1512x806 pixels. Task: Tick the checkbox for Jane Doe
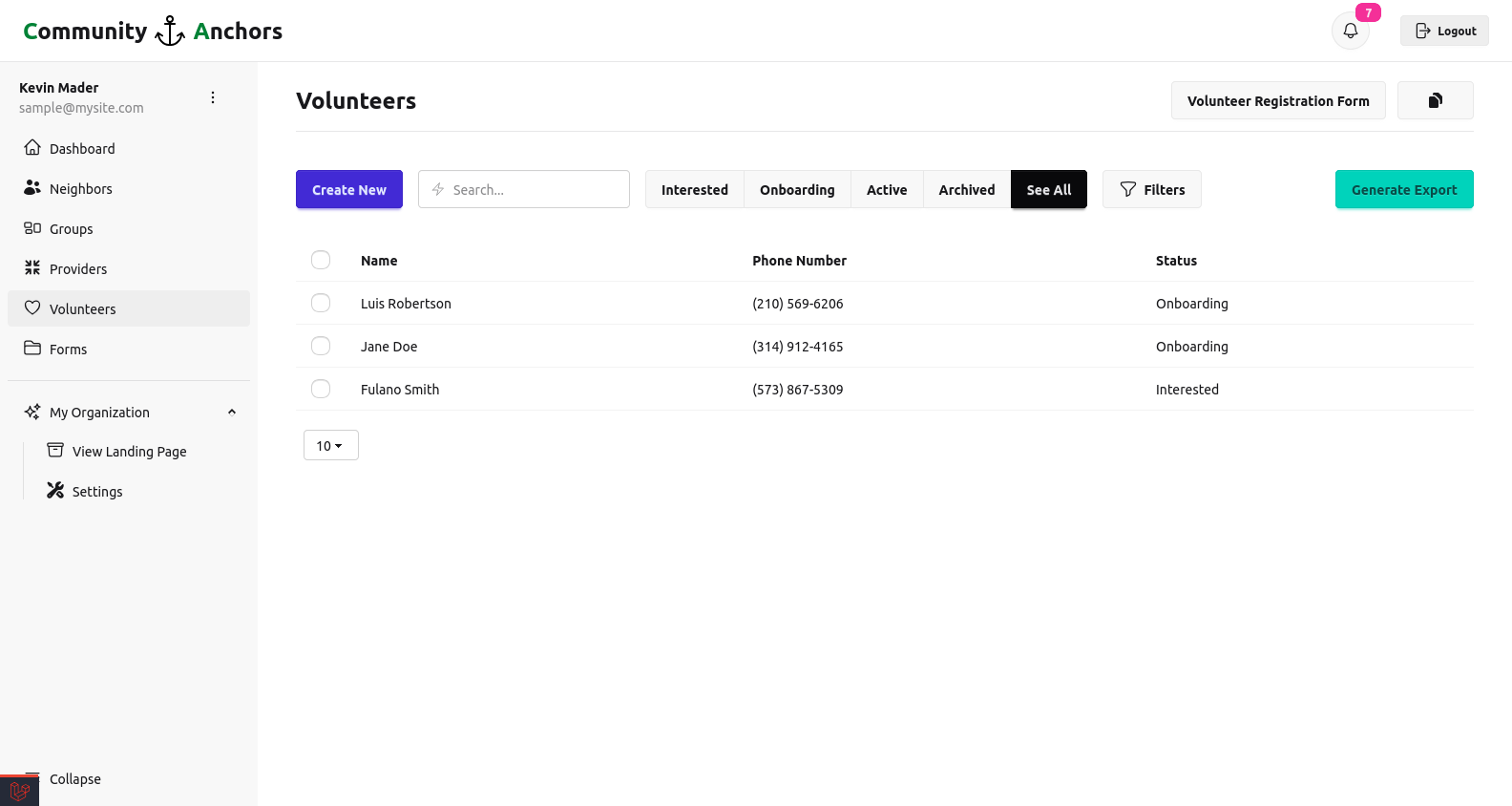tap(321, 346)
